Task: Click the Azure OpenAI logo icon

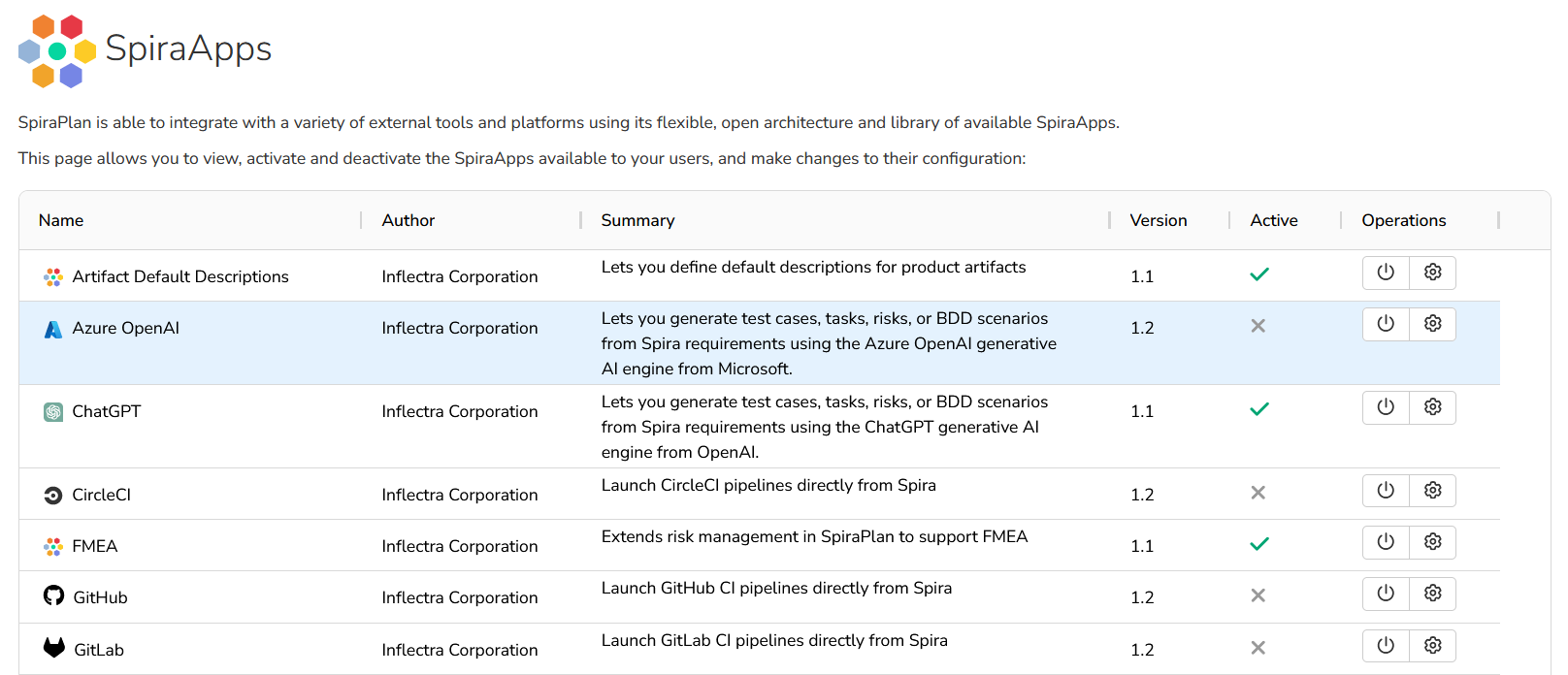Action: tap(53, 330)
